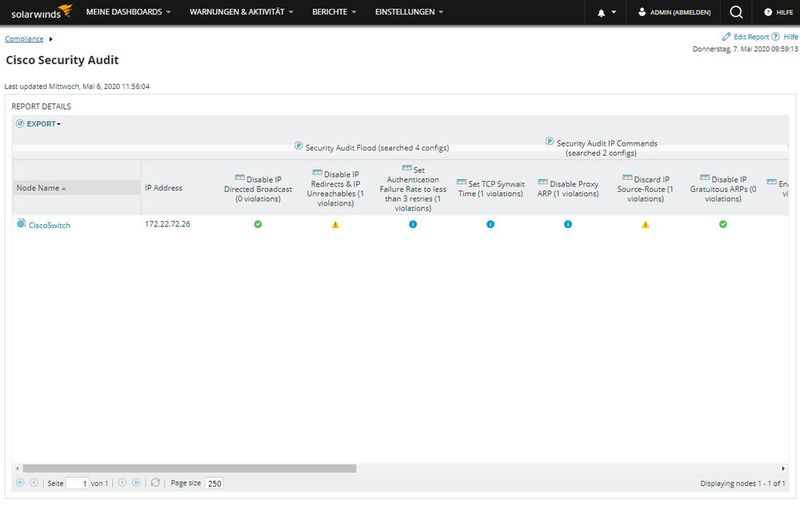Click info icon under TCP Synwait Time

click(490, 224)
